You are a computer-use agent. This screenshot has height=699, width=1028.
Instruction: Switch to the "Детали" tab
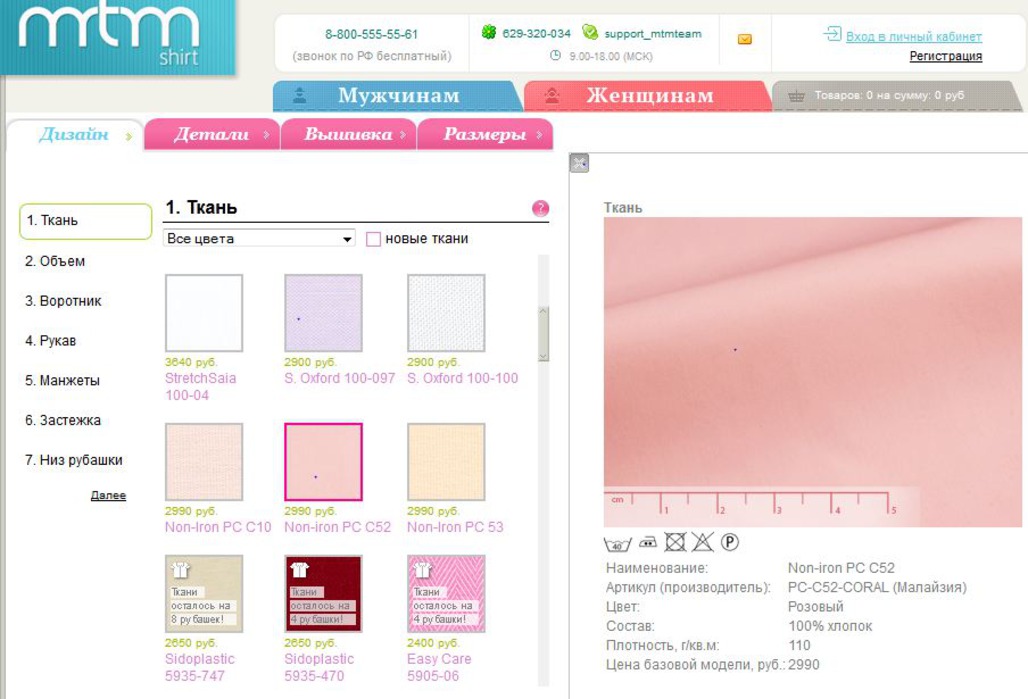211,134
